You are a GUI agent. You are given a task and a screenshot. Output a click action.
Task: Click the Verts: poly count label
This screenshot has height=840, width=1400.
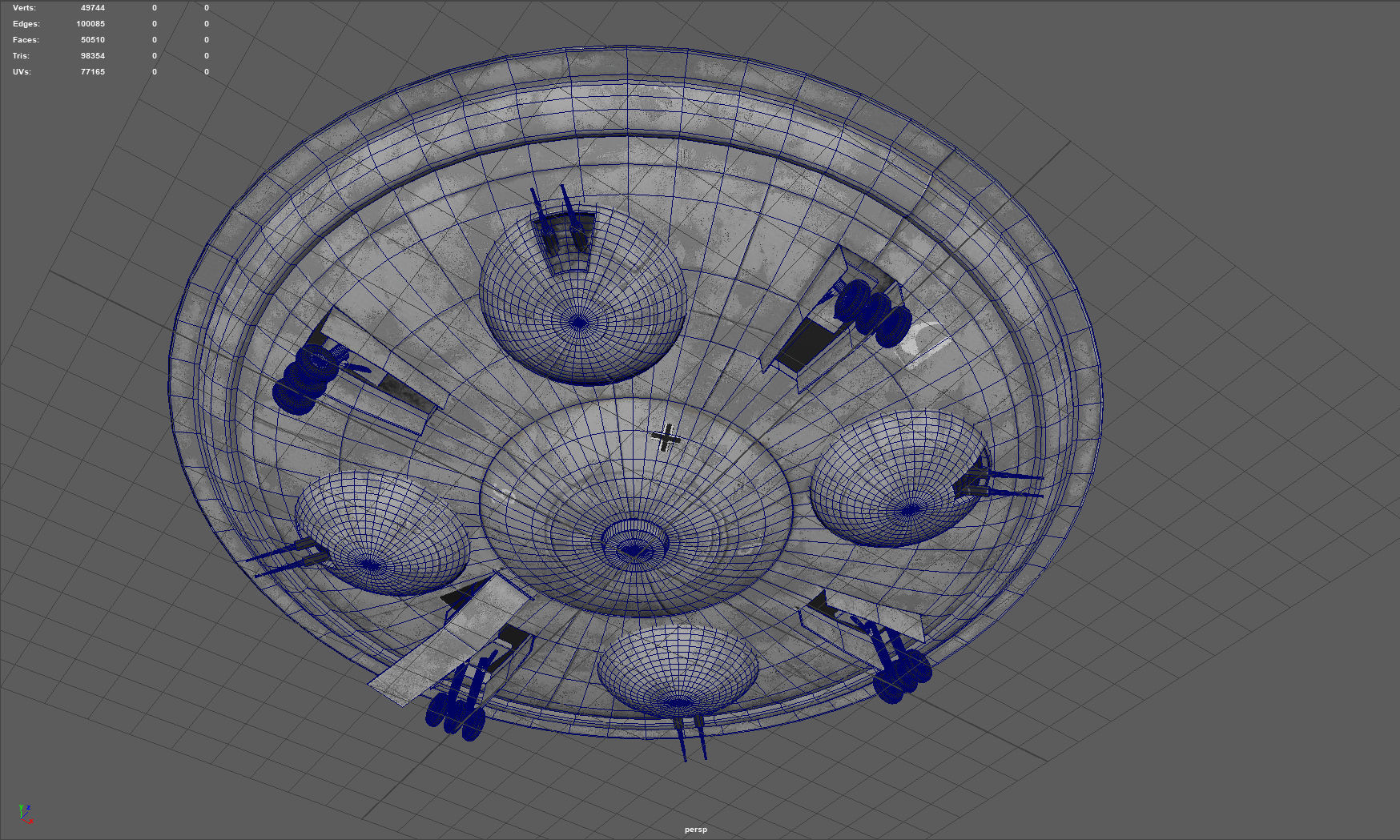(24, 8)
